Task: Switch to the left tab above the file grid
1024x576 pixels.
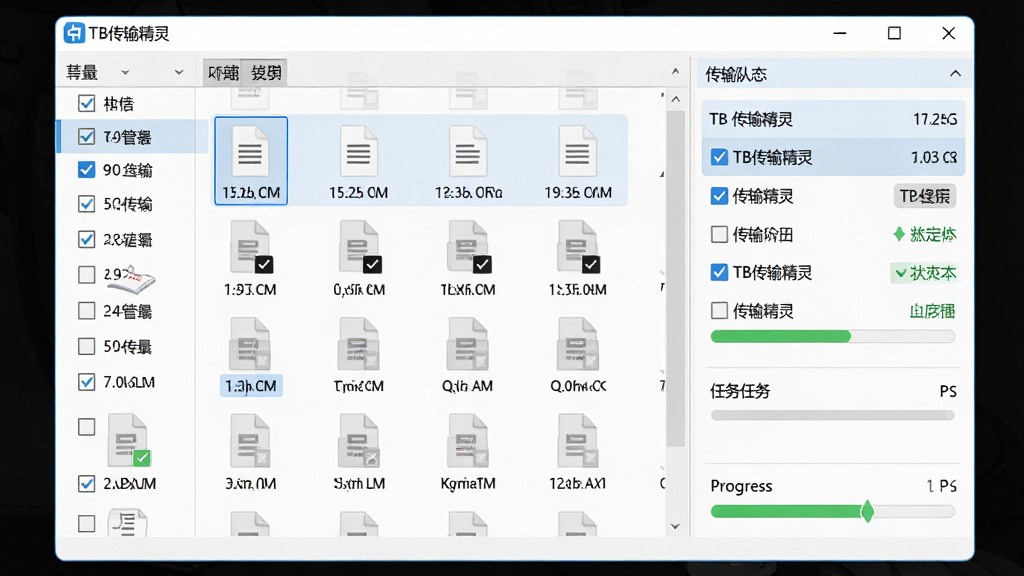Action: point(223,72)
